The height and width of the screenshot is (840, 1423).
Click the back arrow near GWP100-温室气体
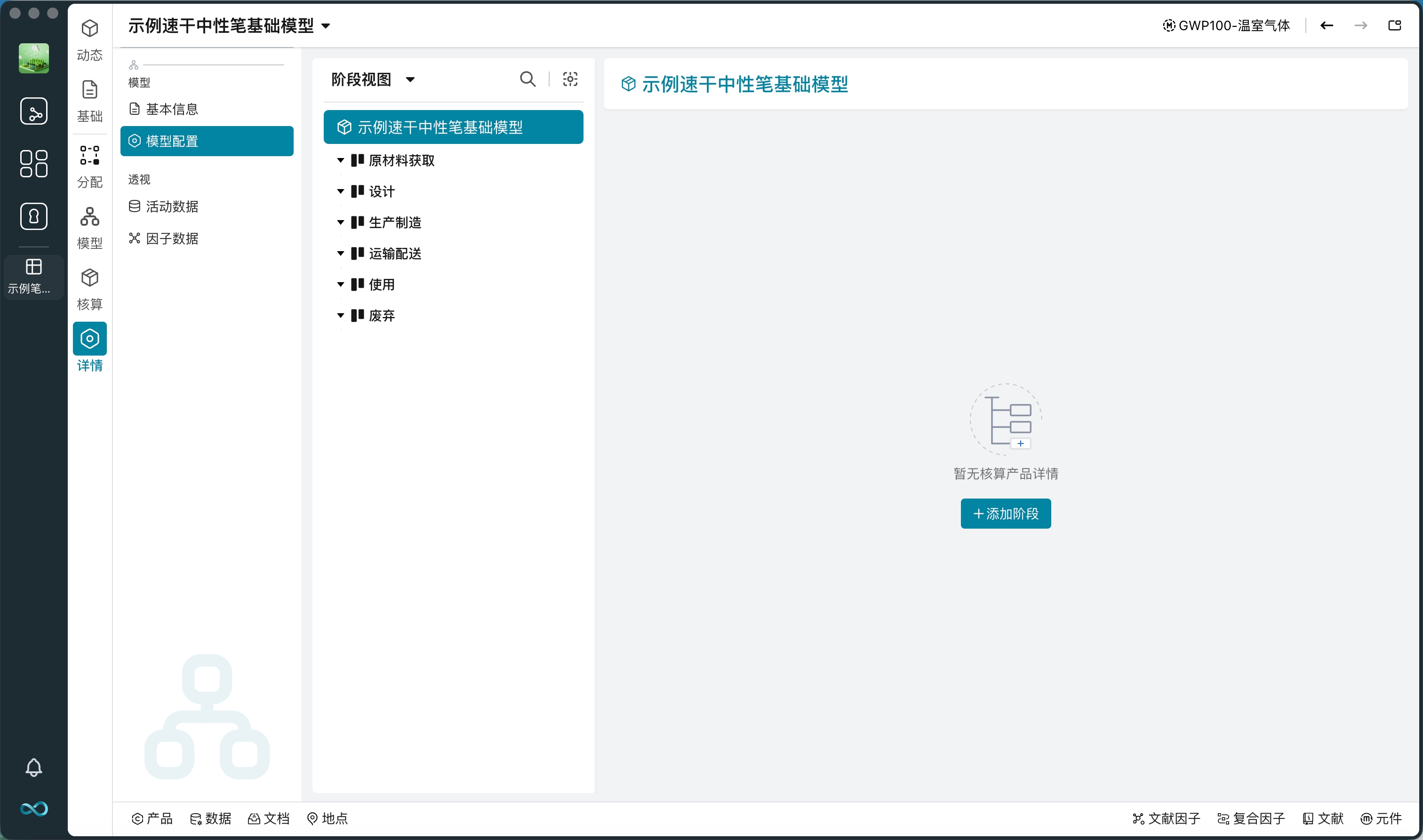pyautogui.click(x=1327, y=25)
